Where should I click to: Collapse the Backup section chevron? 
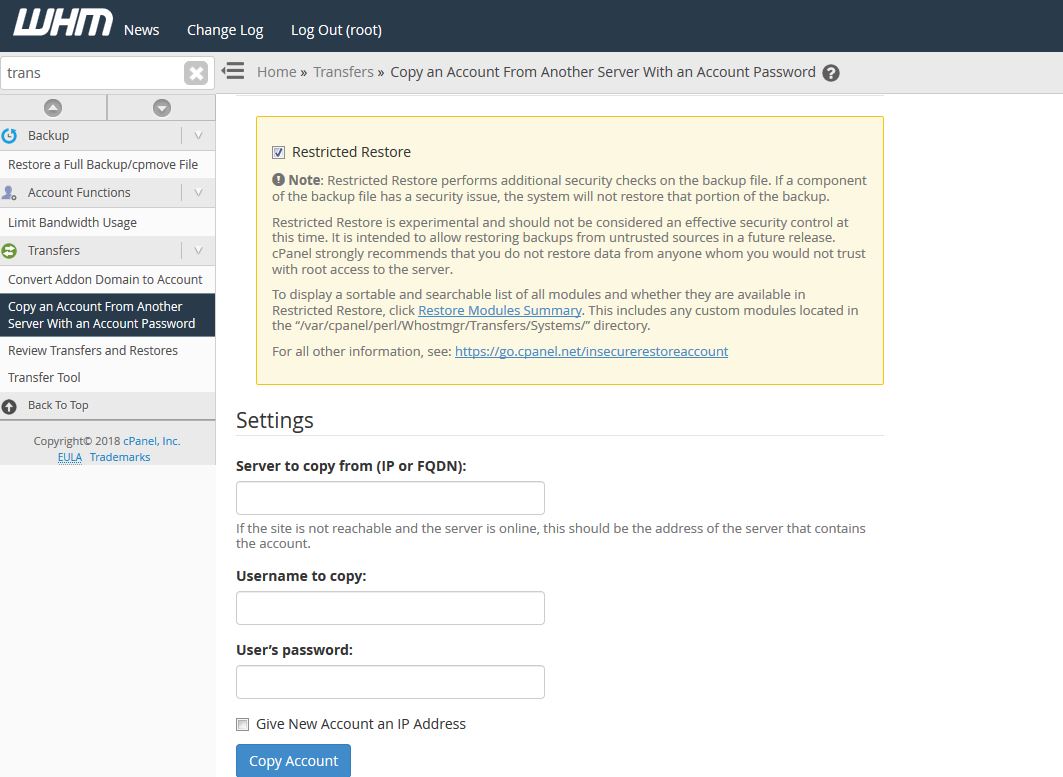coord(198,136)
